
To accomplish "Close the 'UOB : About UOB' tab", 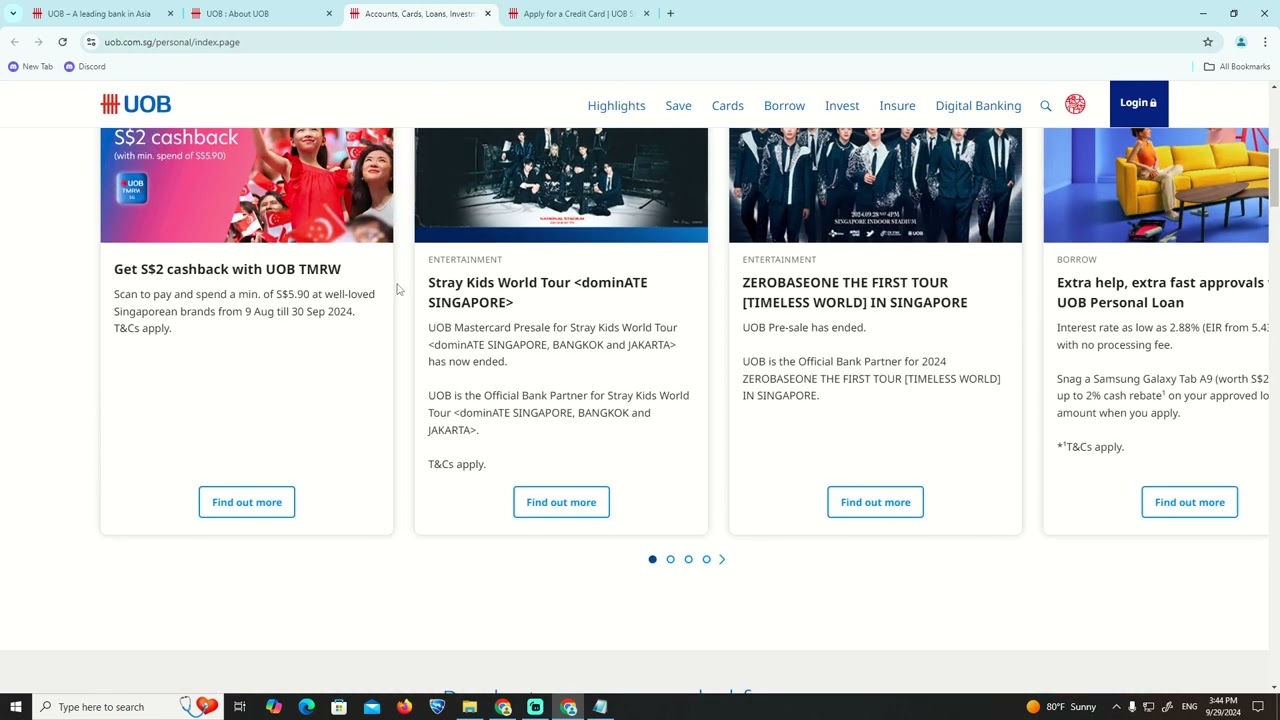I will 329,14.
